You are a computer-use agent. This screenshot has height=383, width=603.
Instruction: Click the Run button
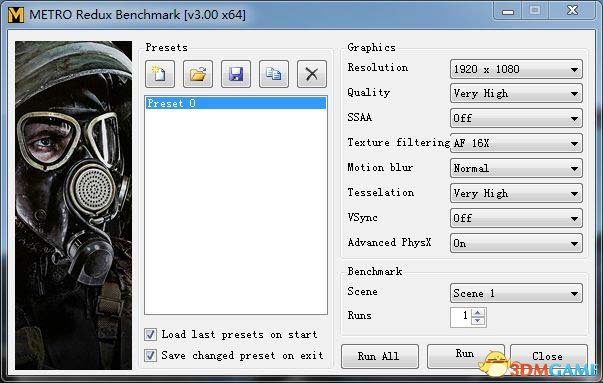tap(465, 356)
